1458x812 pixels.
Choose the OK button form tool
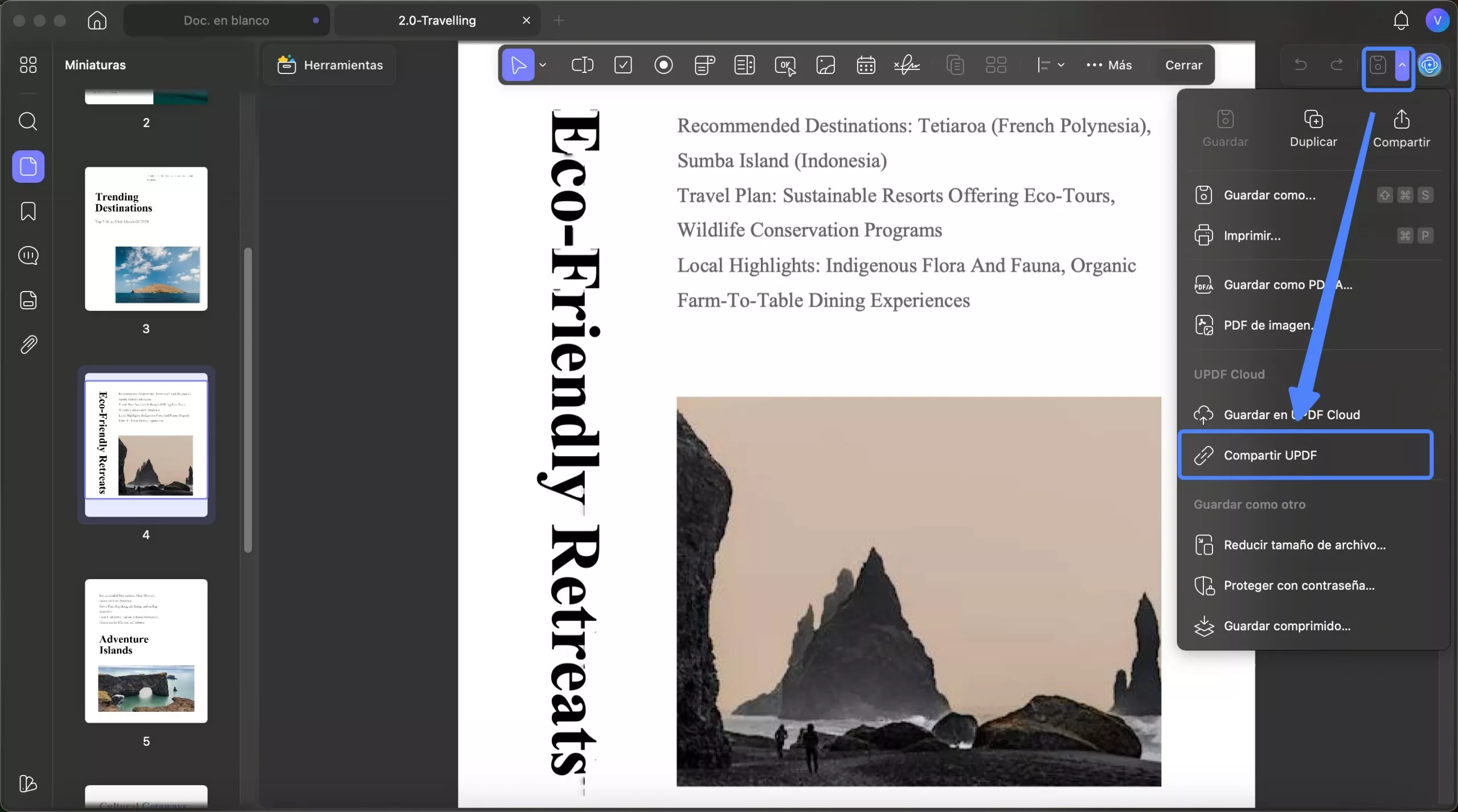785,65
